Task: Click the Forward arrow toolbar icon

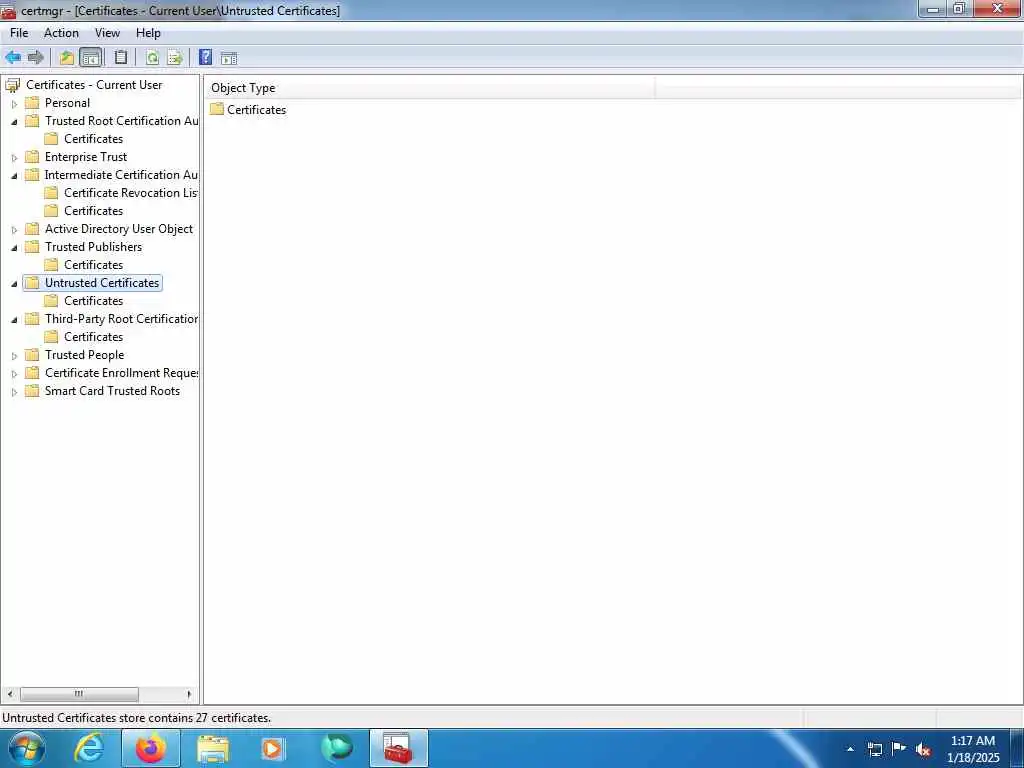Action: tap(36, 57)
